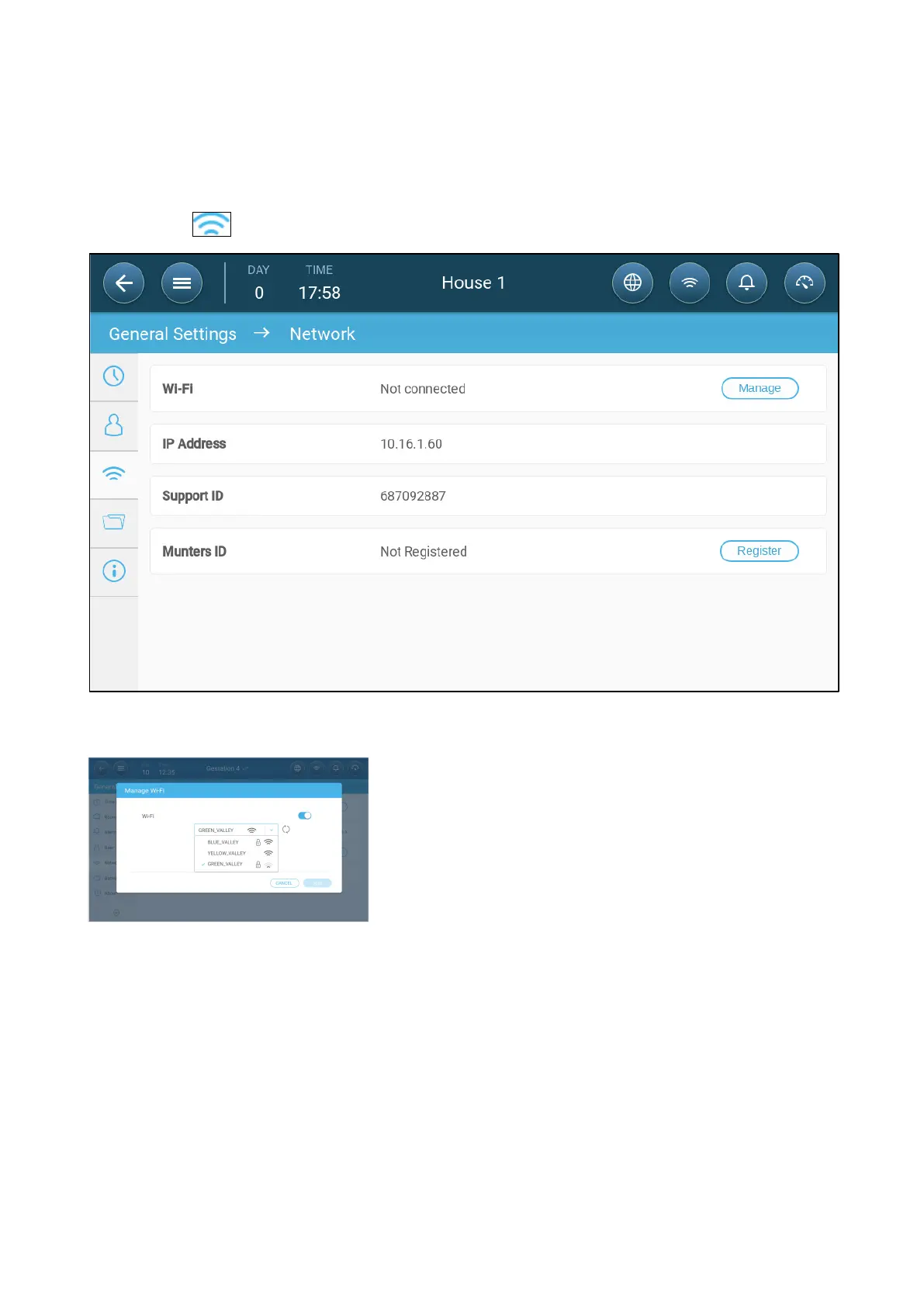This screenshot has width=924, height=1307.
Task: Click the Wi-Fi row label
Action: [178, 389]
